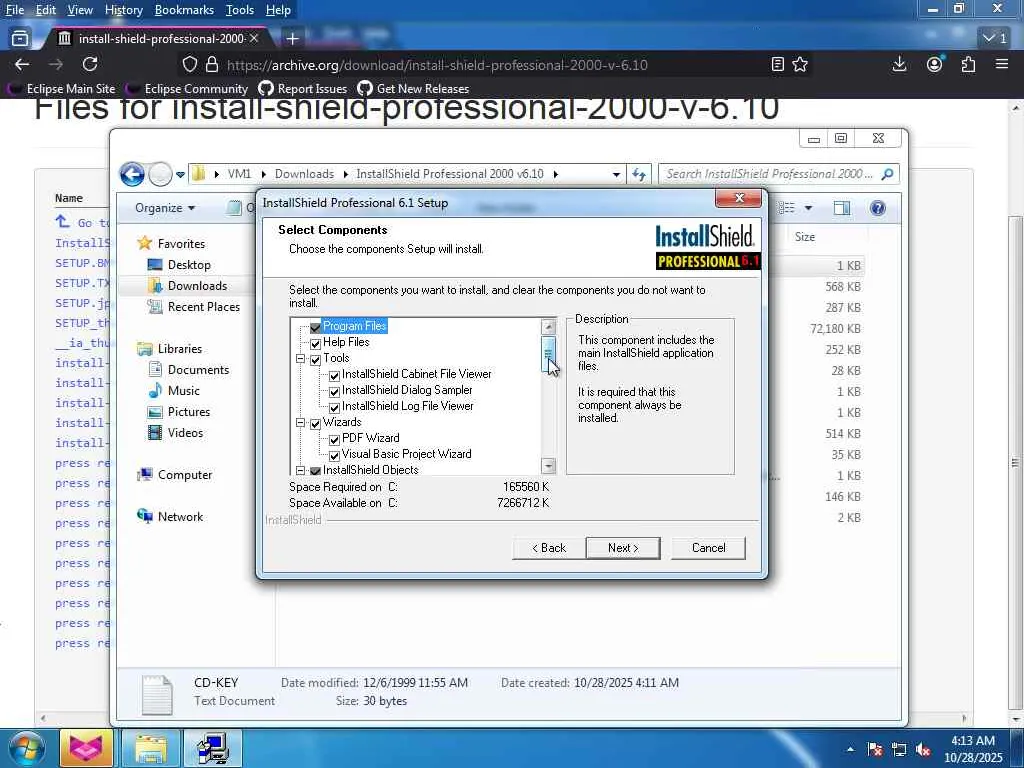Click the component list scrollbar thumb
The width and height of the screenshot is (1024, 768).
click(549, 355)
